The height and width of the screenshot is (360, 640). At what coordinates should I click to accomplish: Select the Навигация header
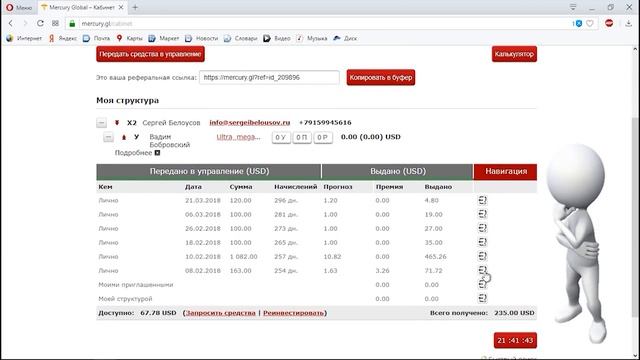click(x=505, y=171)
